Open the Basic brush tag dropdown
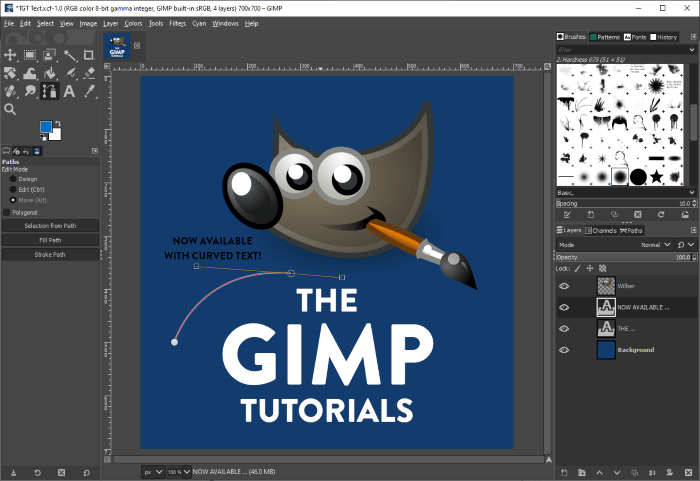Screen dimensions: 700x481 (692, 192)
